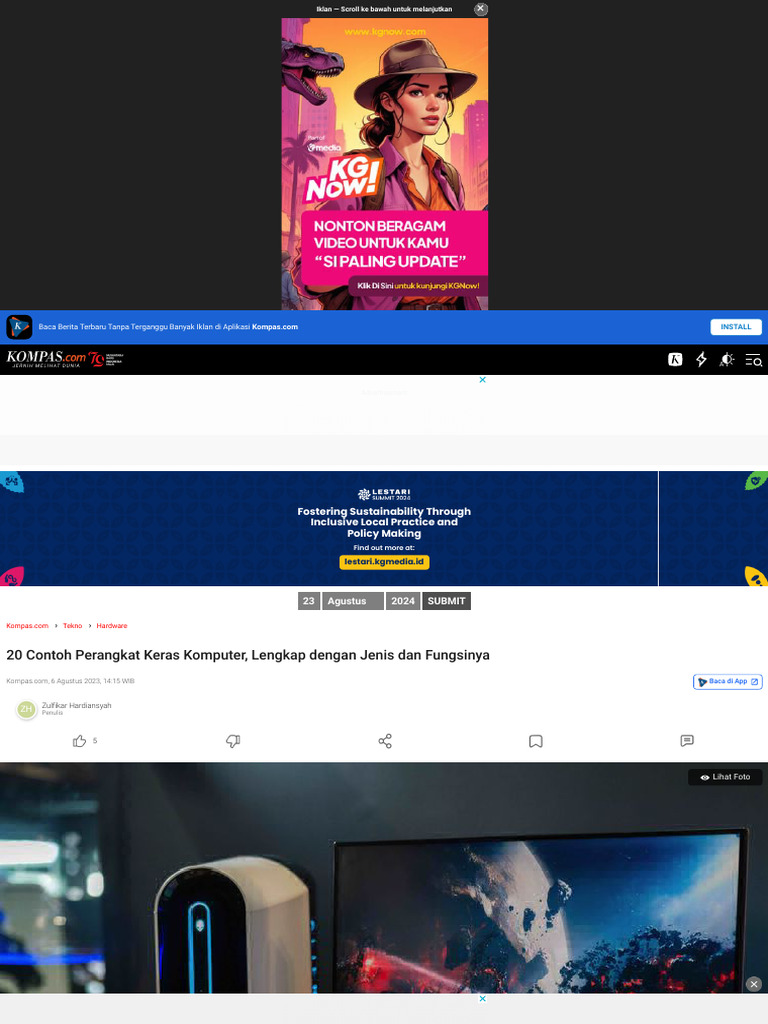Close the bottom ad with blue X

(x=483, y=999)
